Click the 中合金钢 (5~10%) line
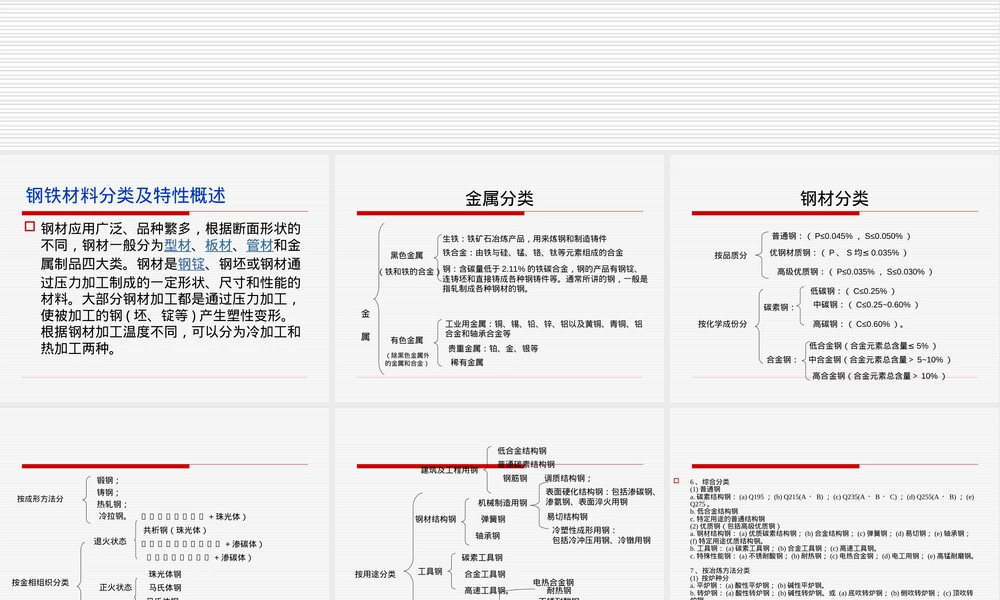The image size is (1000, 600). tap(879, 360)
